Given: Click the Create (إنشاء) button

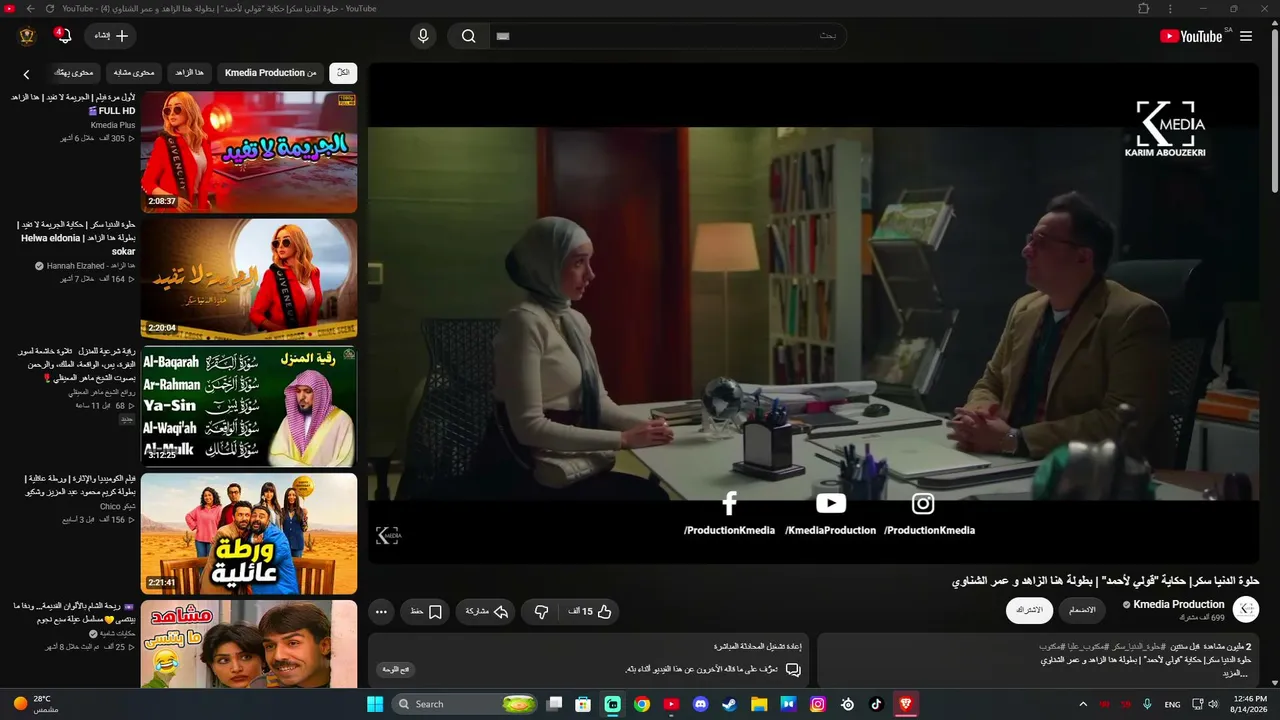Looking at the screenshot, I should coord(110,36).
